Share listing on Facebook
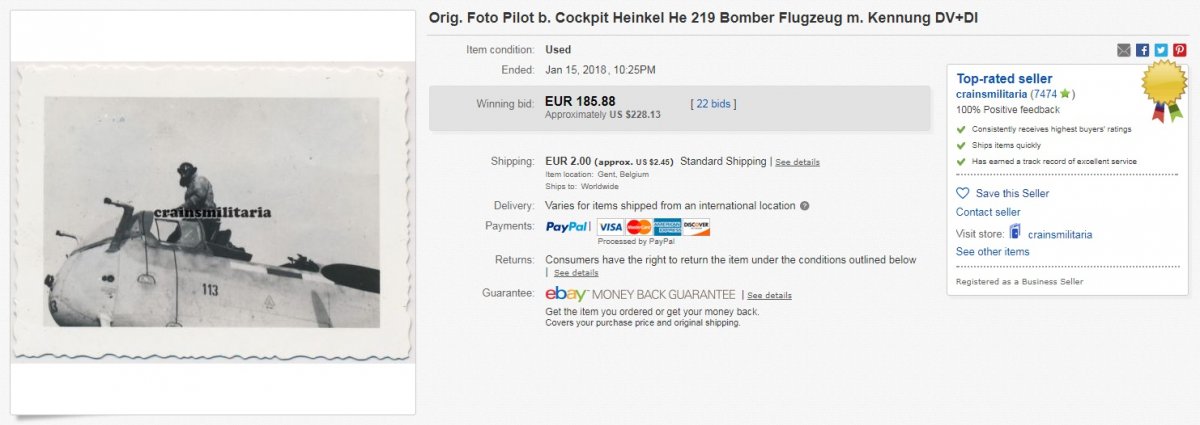The height and width of the screenshot is (425, 1200). click(x=1143, y=50)
